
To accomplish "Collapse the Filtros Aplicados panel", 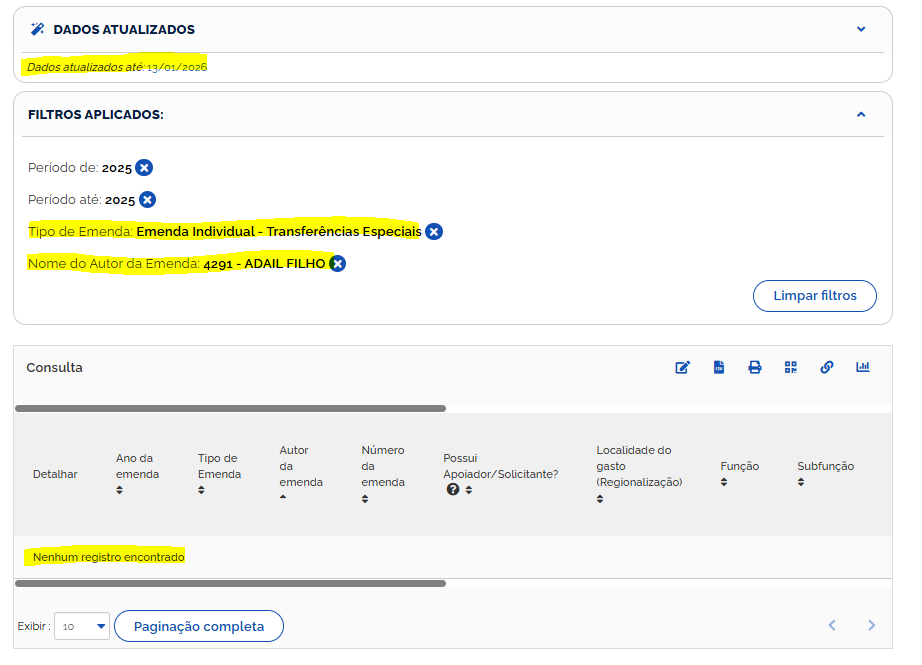I will click(x=861, y=114).
